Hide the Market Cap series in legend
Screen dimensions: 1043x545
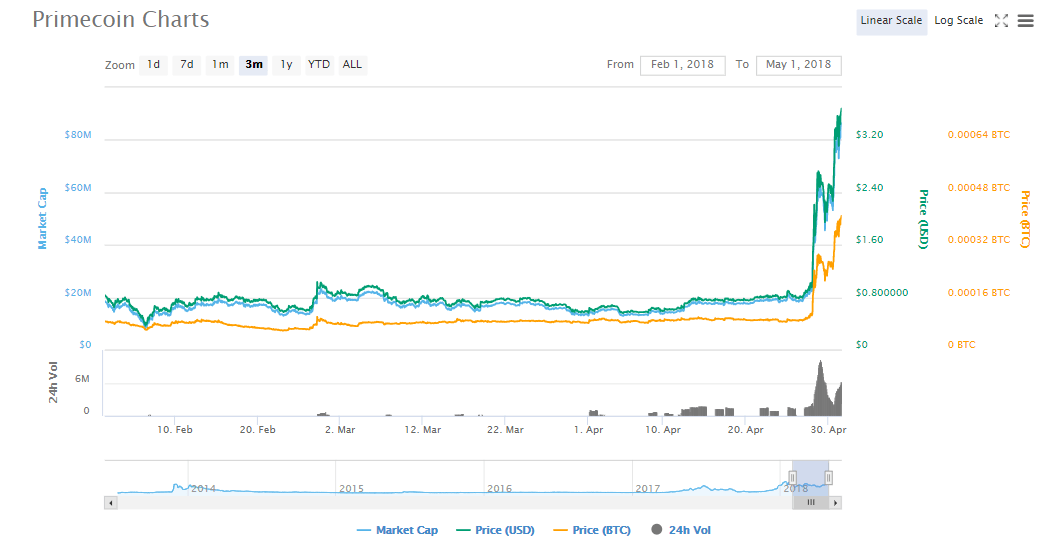click(397, 530)
